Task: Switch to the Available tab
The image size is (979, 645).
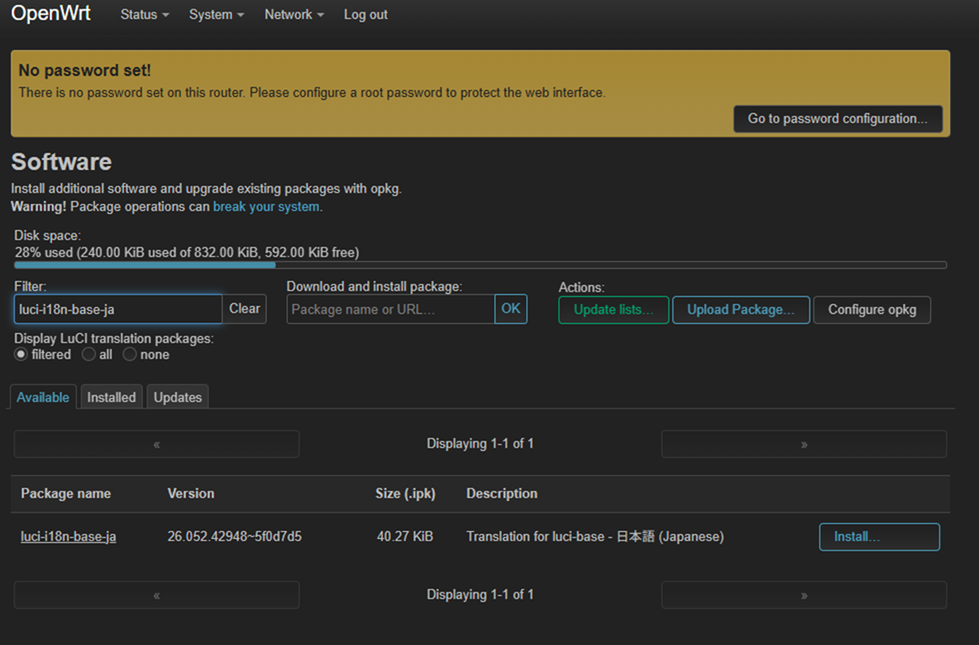Action: point(43,397)
